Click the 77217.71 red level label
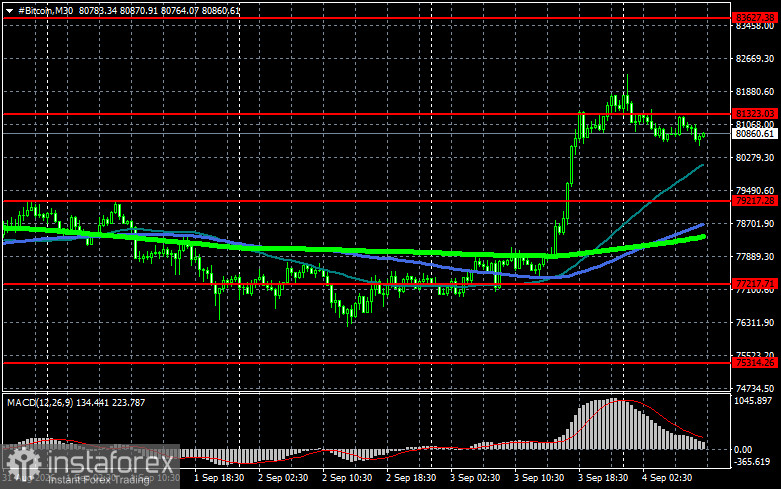Screen dimensions: 781x489 755,284
